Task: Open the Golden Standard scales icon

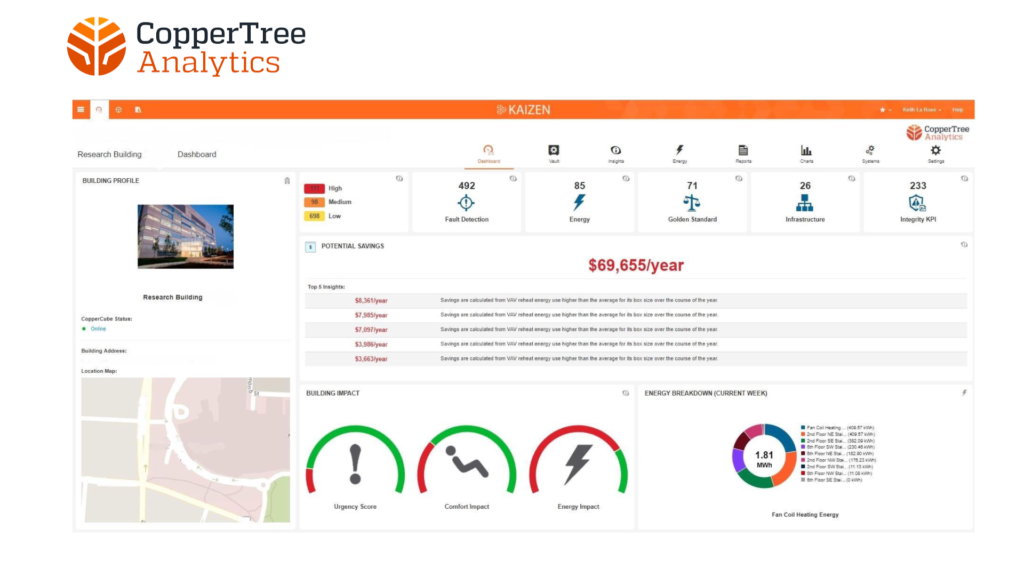Action: (692, 203)
